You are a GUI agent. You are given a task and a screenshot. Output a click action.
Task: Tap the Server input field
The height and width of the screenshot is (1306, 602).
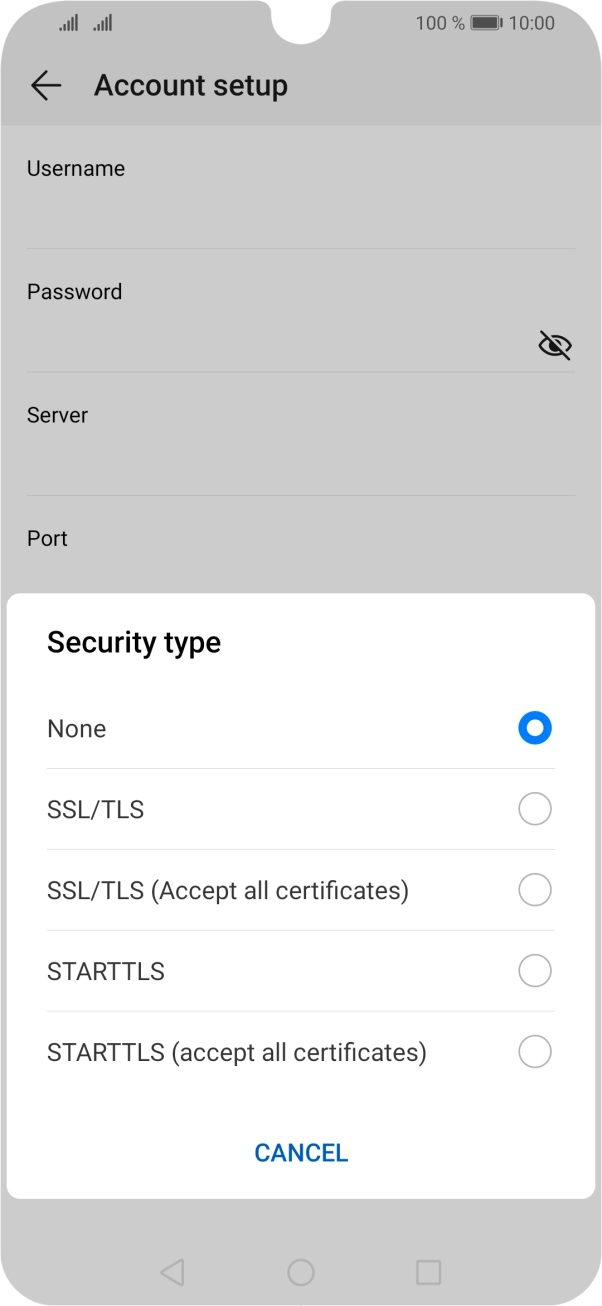click(x=300, y=467)
